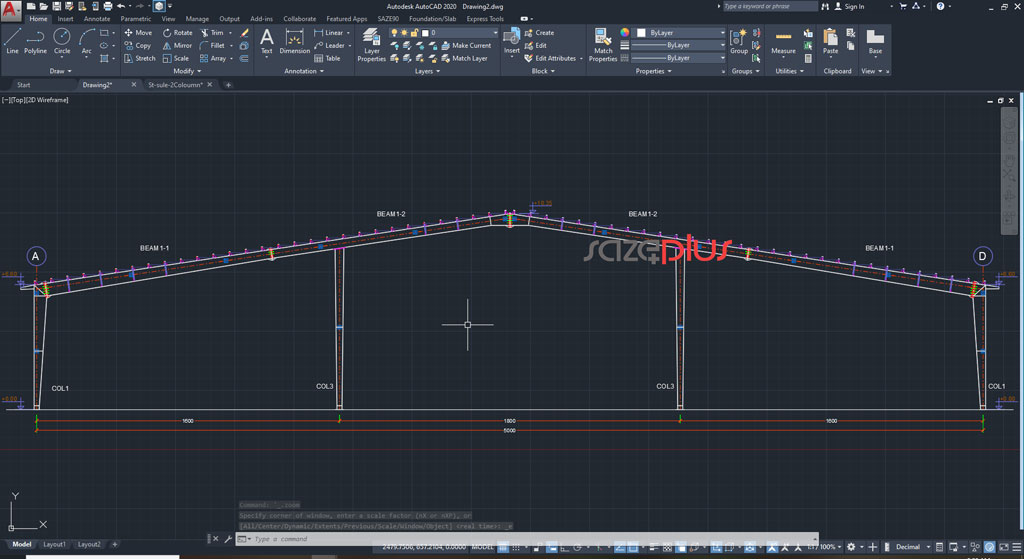Click Match Properties tool

[603, 45]
